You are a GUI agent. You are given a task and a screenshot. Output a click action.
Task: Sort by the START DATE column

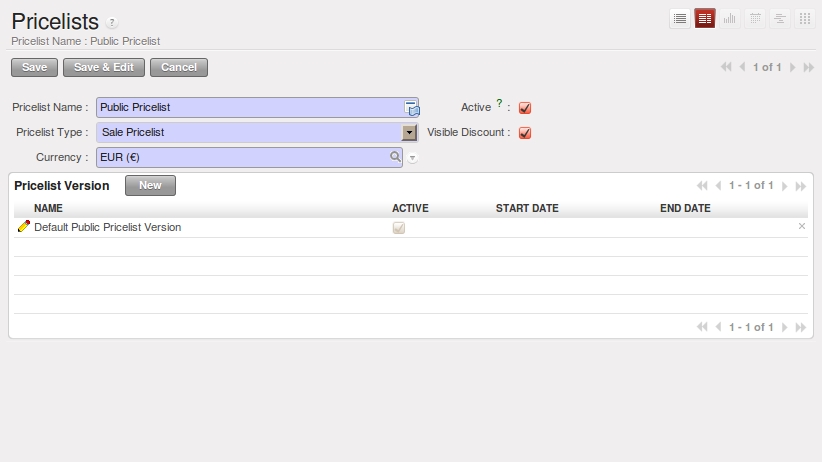pos(526,208)
